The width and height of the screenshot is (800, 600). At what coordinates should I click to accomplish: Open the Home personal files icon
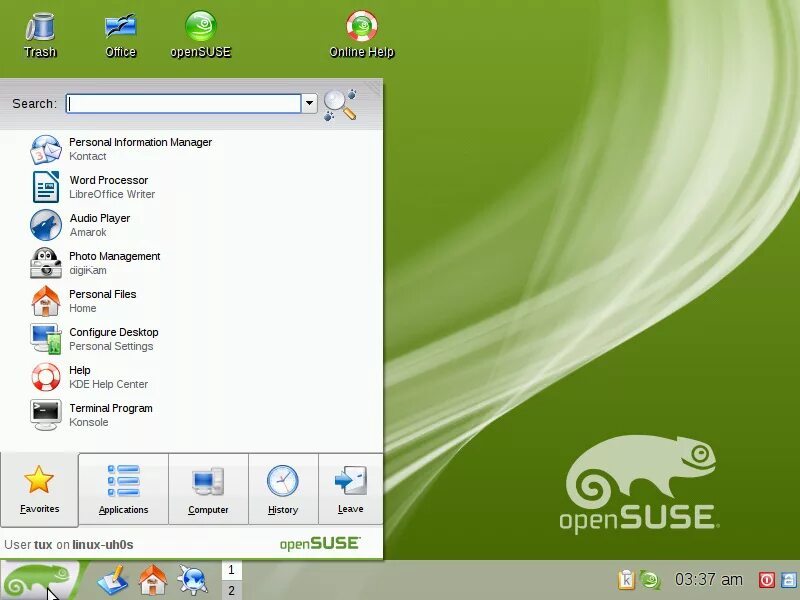point(45,301)
